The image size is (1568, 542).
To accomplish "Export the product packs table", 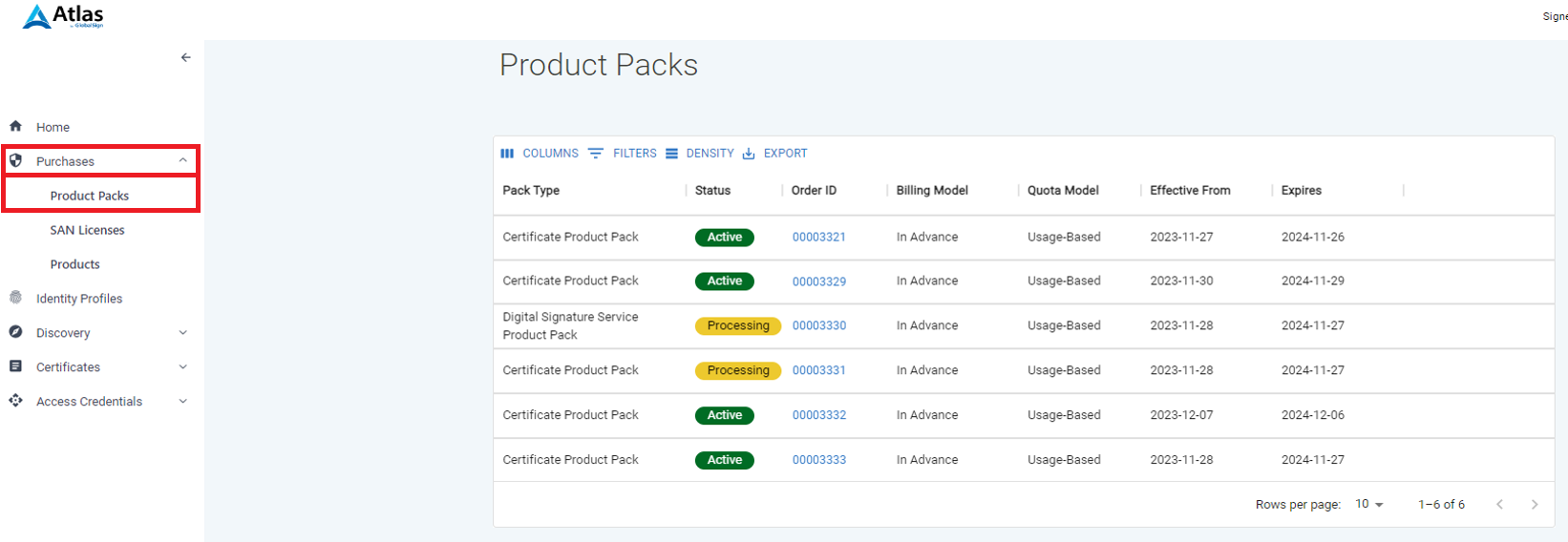I will (x=774, y=153).
